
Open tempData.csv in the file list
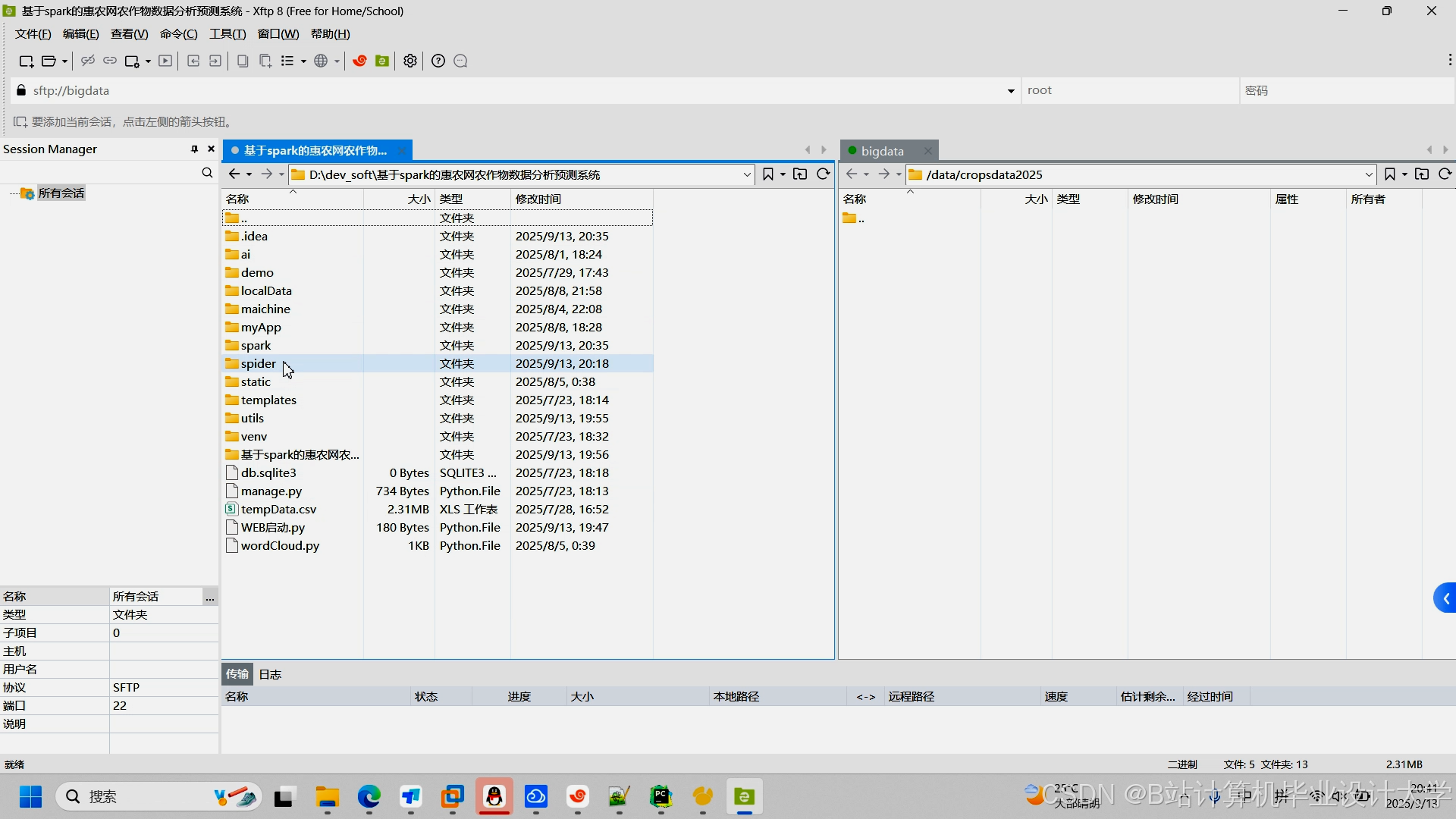pos(278,509)
